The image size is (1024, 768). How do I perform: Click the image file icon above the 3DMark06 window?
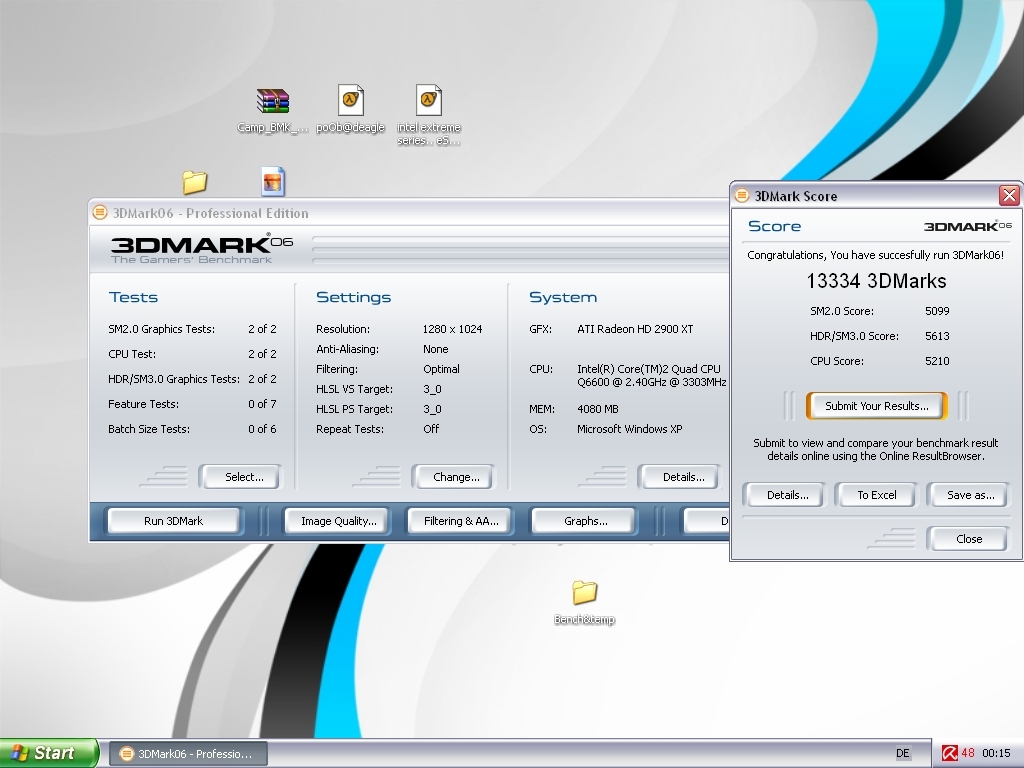coord(273,182)
